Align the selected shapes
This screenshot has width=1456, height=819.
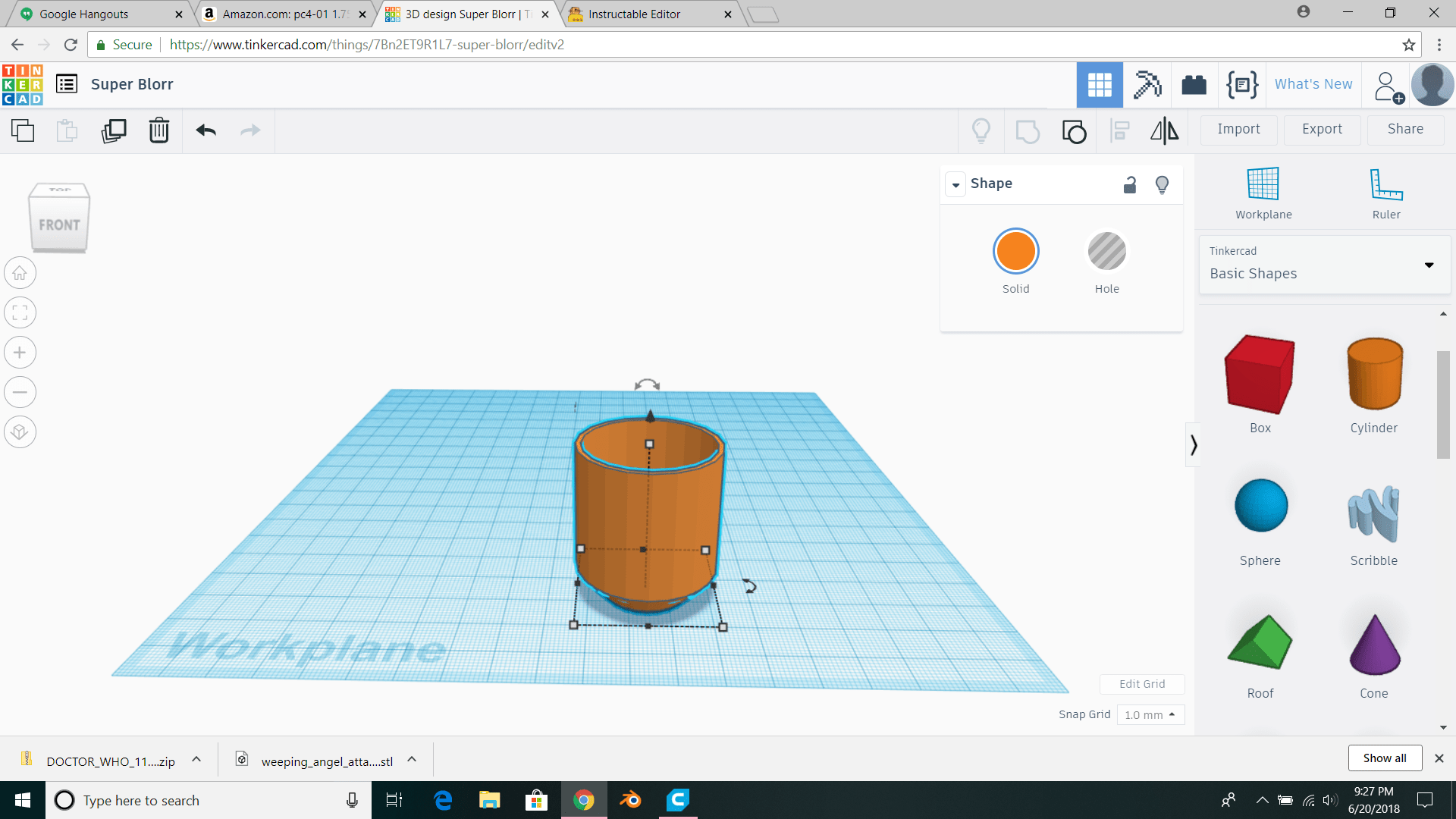tap(1119, 130)
